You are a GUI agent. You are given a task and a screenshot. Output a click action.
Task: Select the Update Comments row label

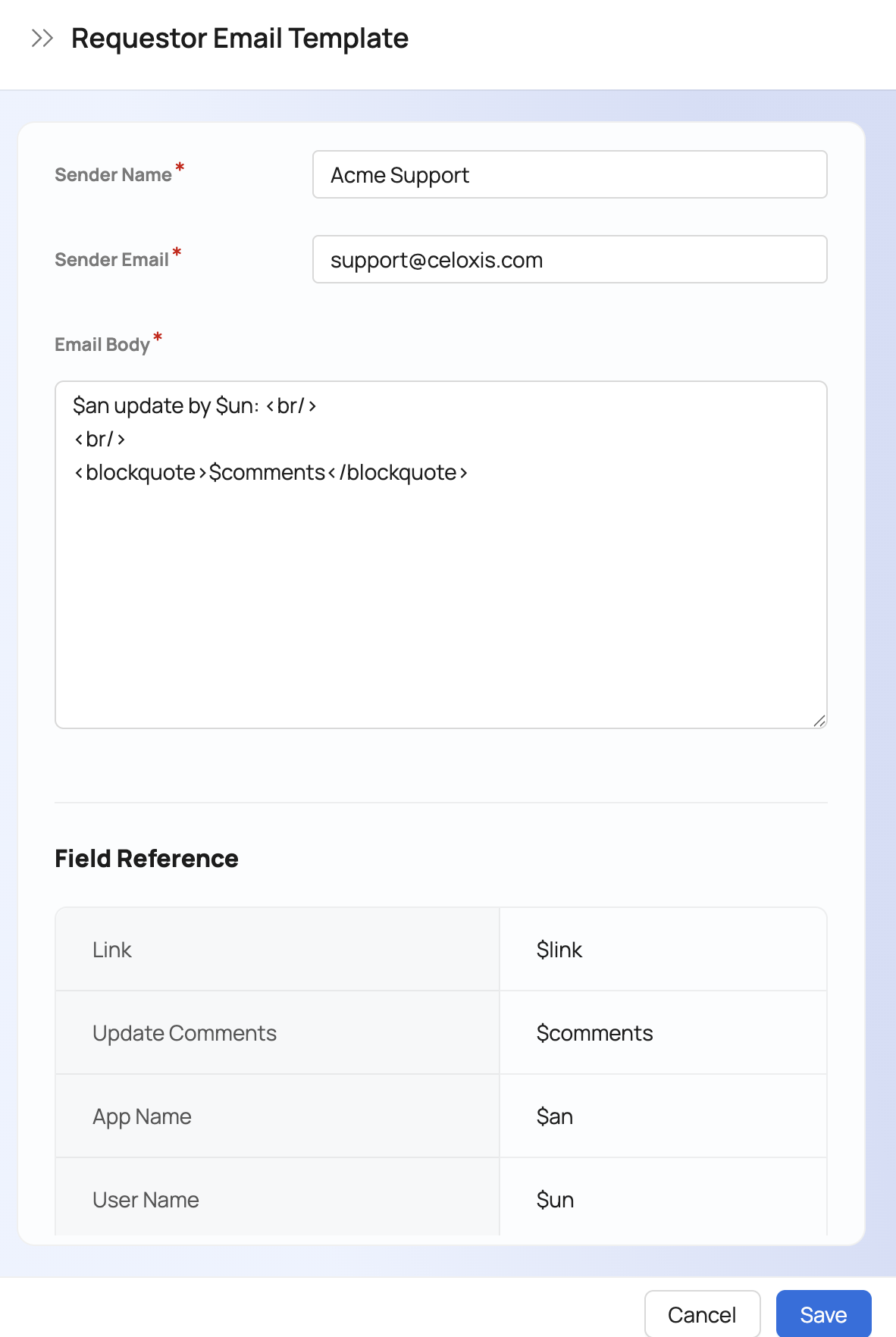[x=184, y=1033]
